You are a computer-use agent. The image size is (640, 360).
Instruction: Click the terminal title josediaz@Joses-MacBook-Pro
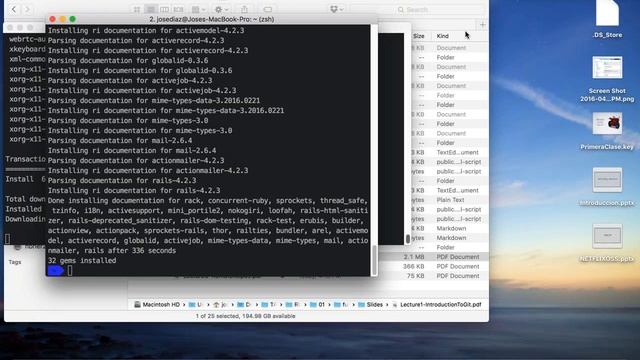pos(211,19)
